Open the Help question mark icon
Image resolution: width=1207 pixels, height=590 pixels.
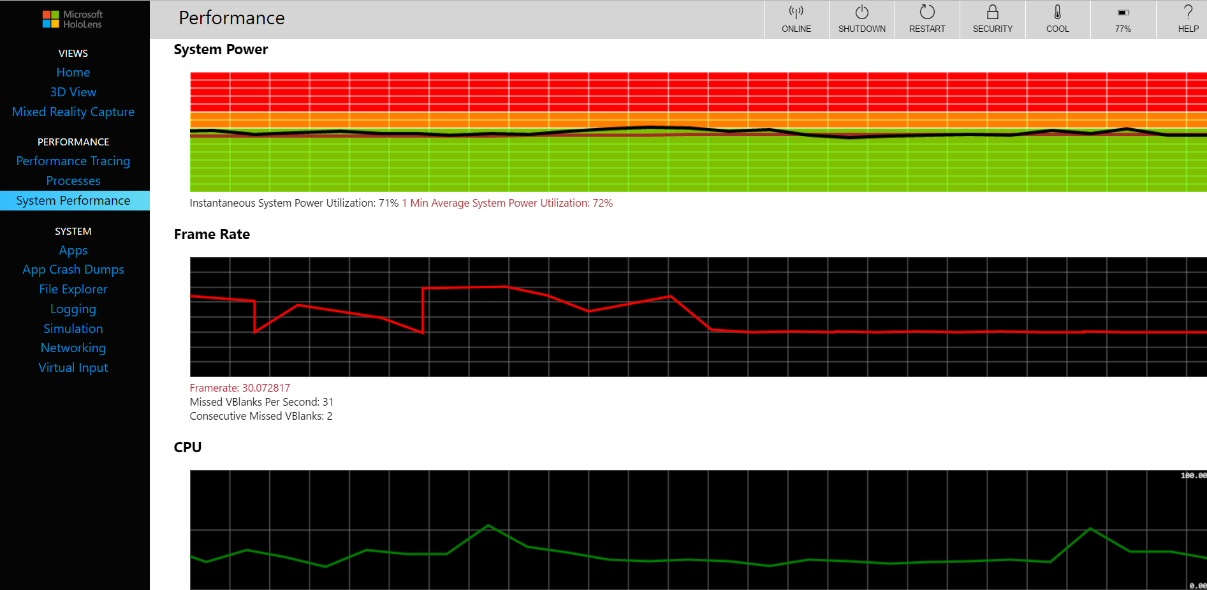pyautogui.click(x=1188, y=12)
